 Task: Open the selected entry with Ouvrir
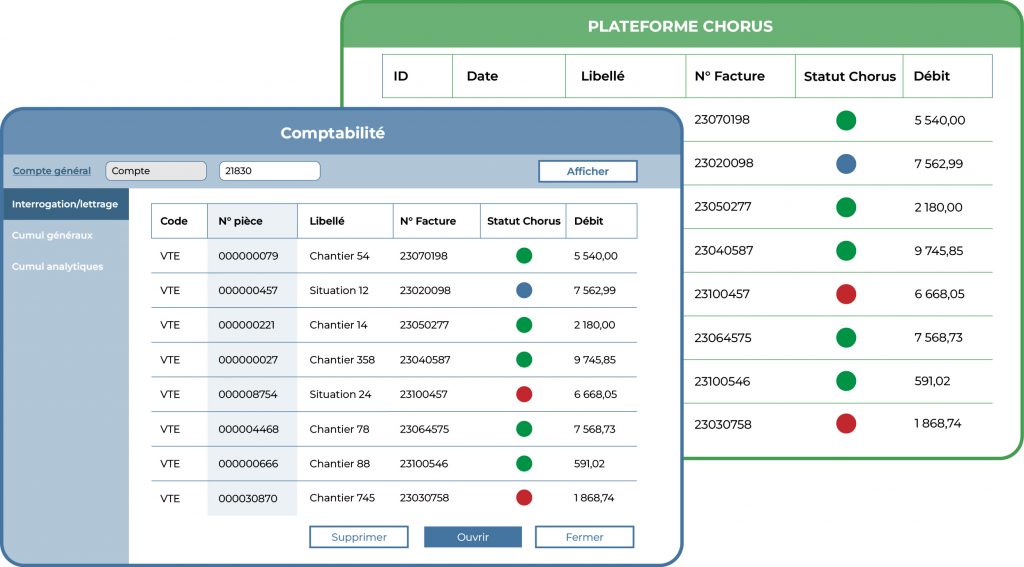pyautogui.click(x=473, y=537)
